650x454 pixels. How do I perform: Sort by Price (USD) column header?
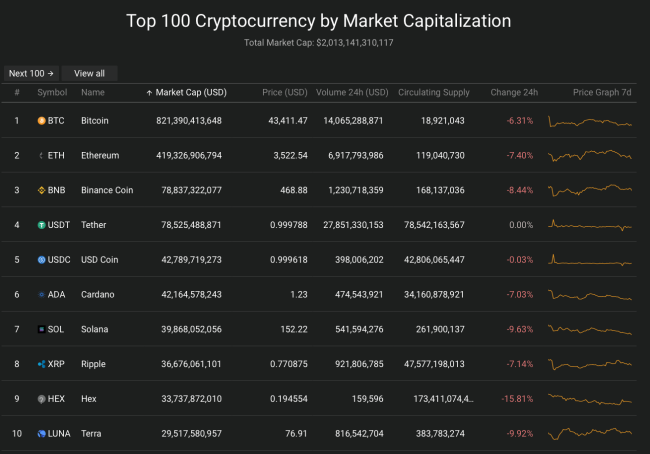point(285,92)
